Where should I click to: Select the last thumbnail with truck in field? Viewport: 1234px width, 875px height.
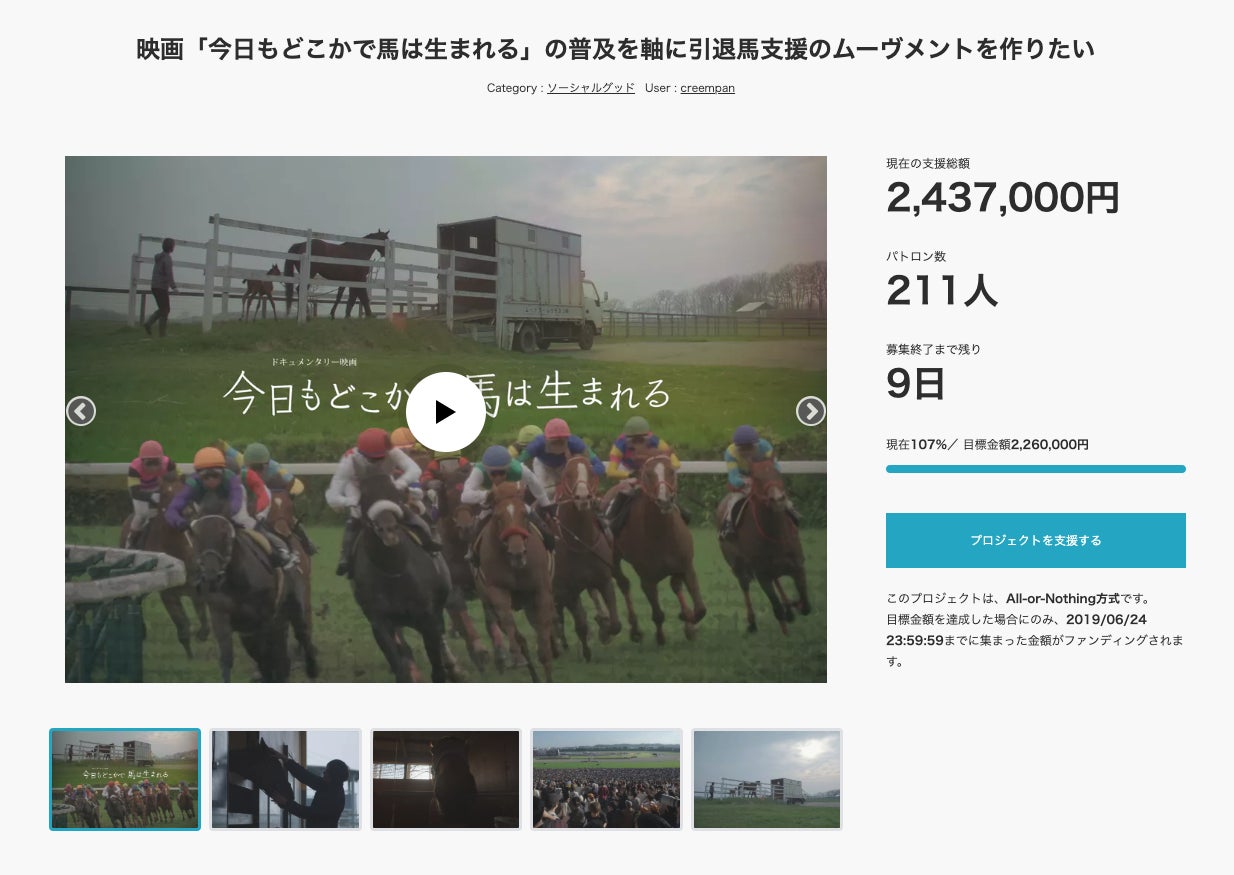click(767, 779)
